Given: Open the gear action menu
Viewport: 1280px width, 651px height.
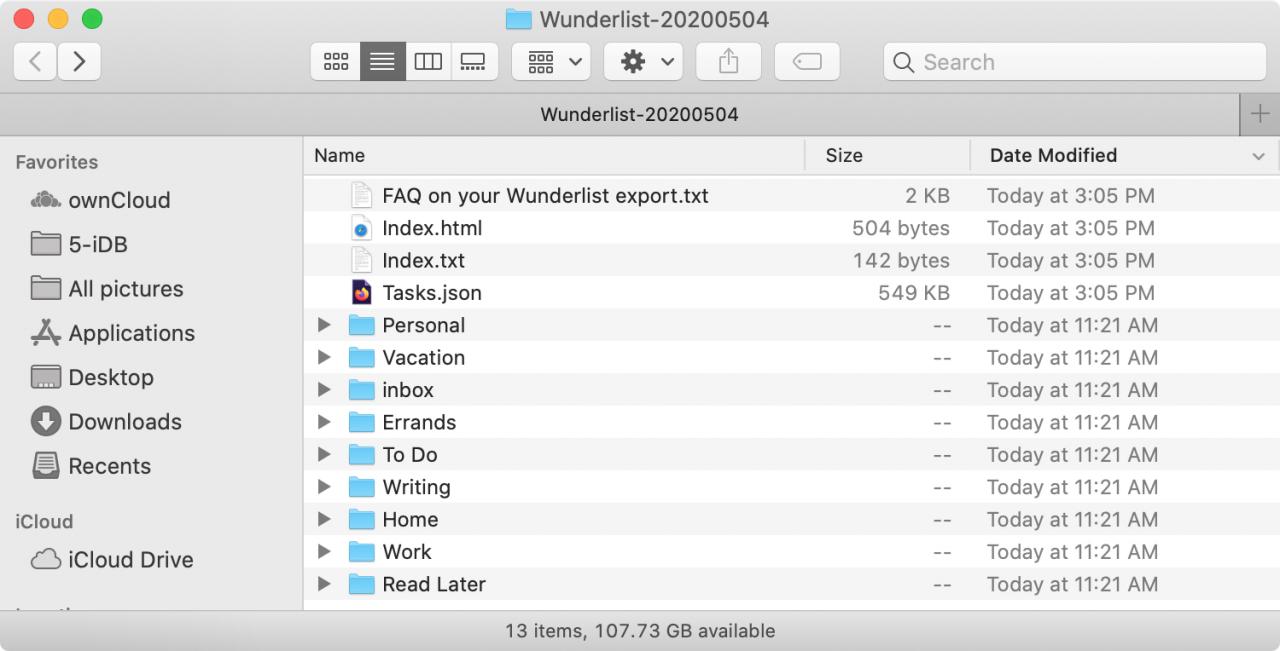Looking at the screenshot, I should (x=643, y=62).
